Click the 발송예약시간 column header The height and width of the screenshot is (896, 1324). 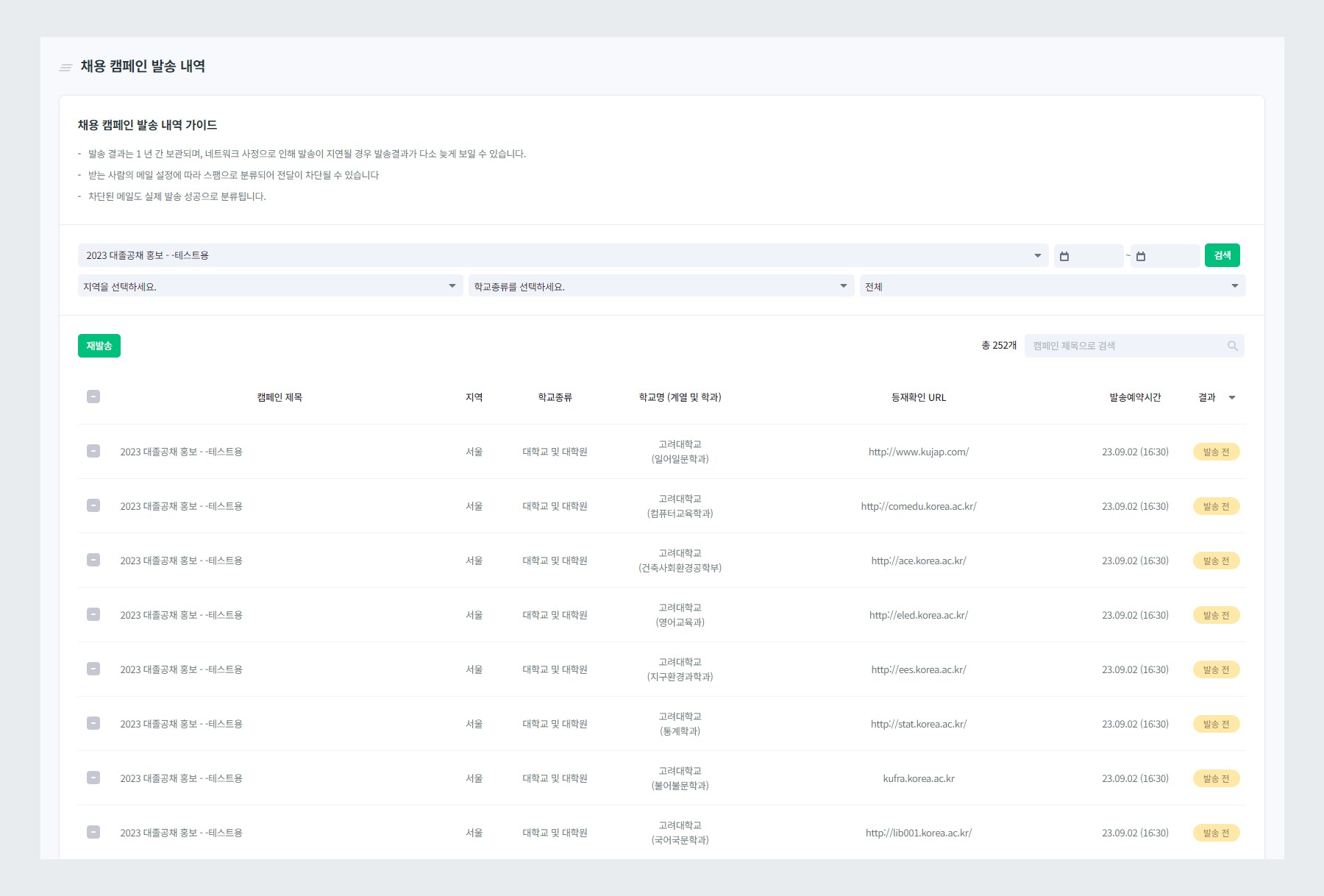tap(1135, 397)
